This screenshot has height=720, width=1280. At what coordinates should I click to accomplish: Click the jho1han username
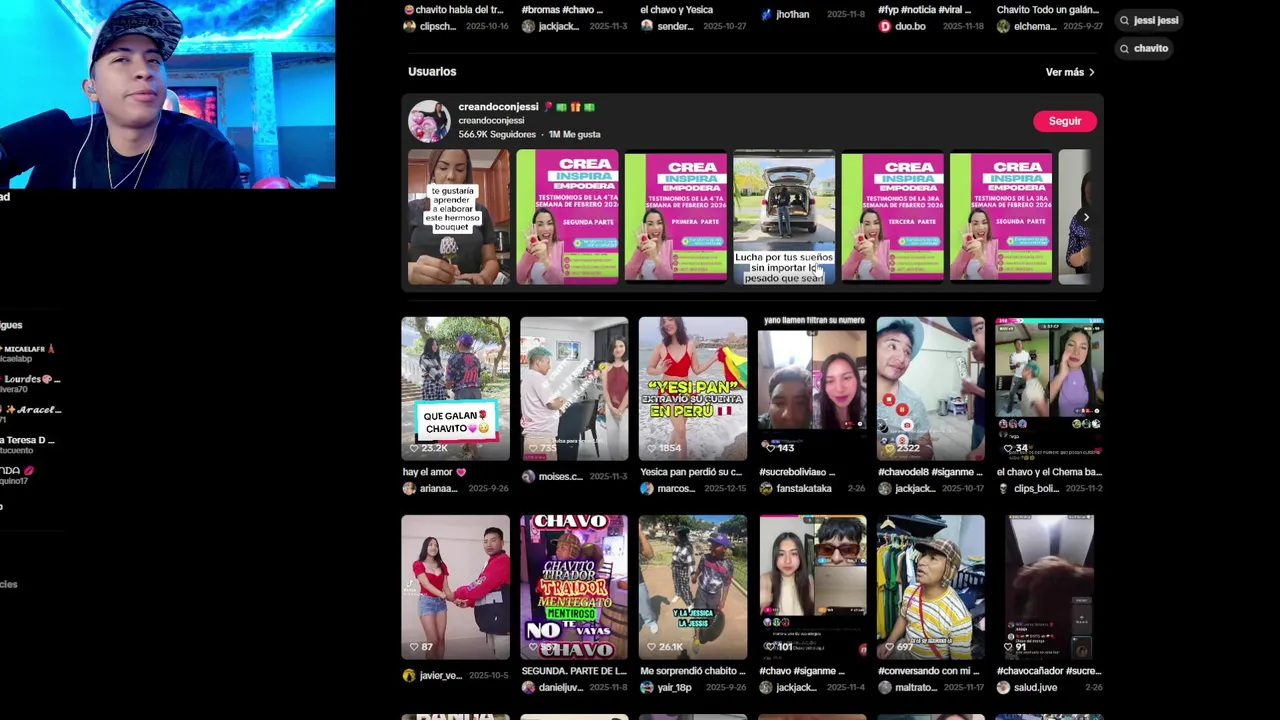coord(792,15)
